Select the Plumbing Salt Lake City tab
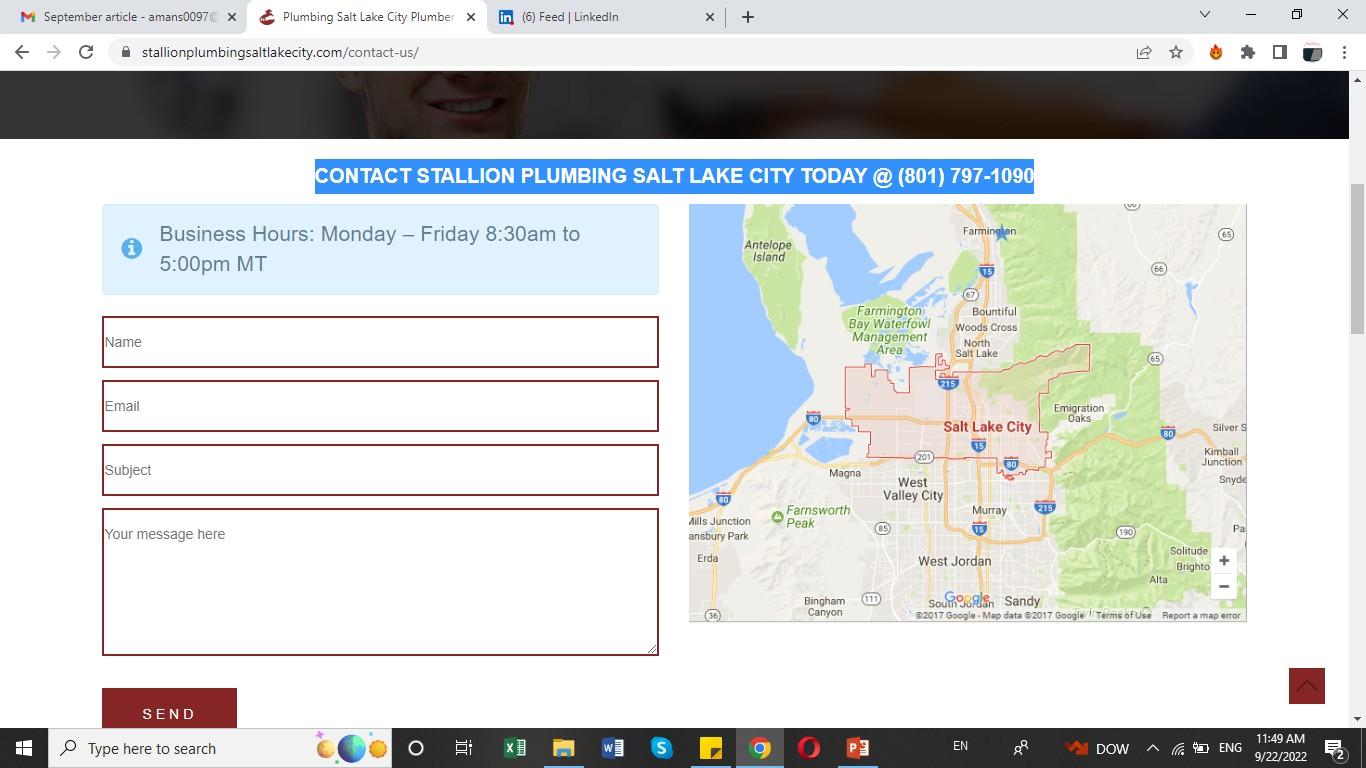This screenshot has width=1366, height=768. tap(368, 17)
